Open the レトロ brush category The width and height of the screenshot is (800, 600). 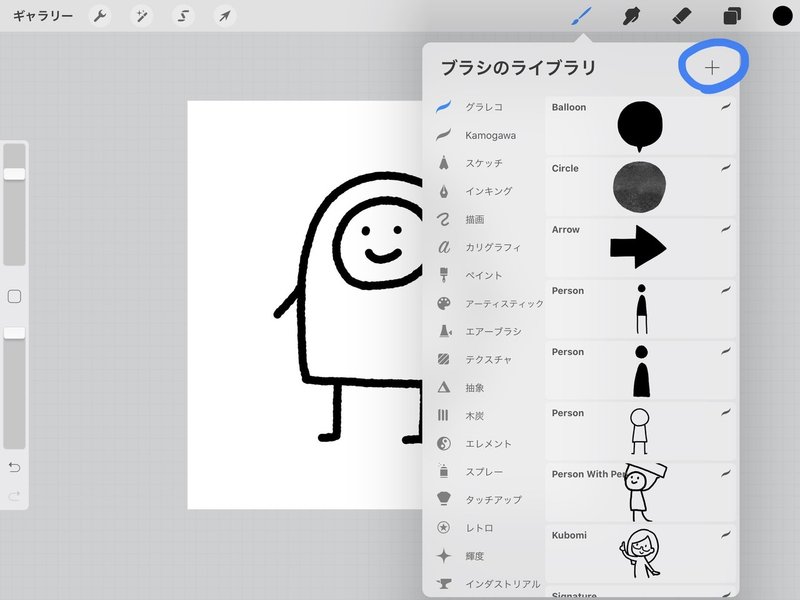pyautogui.click(x=484, y=528)
